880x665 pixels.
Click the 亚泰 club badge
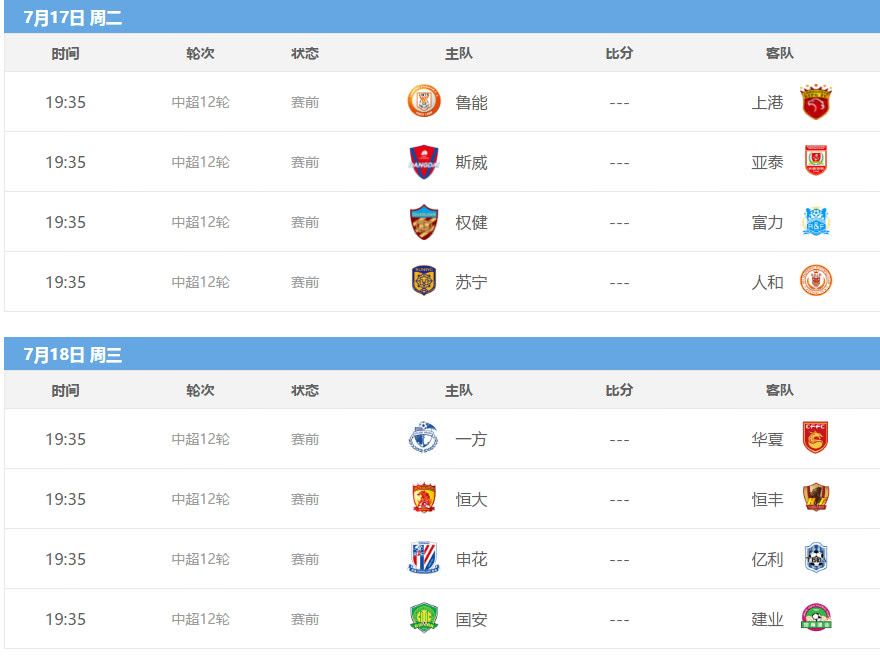point(816,162)
